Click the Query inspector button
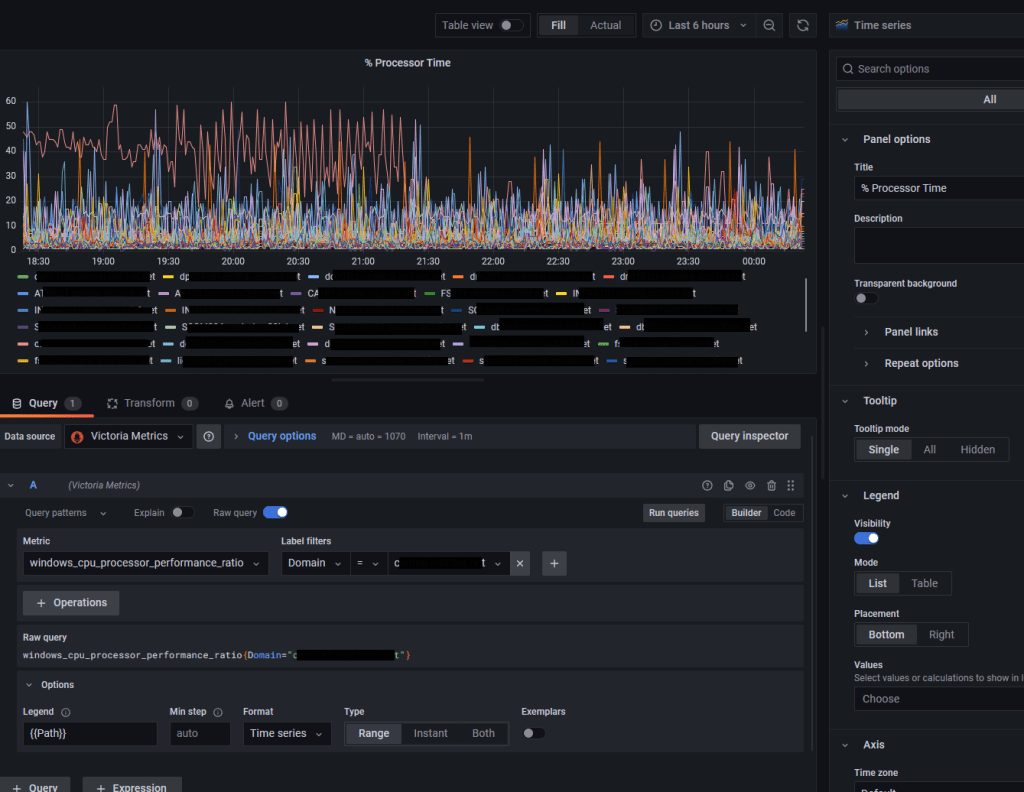 pyautogui.click(x=749, y=436)
